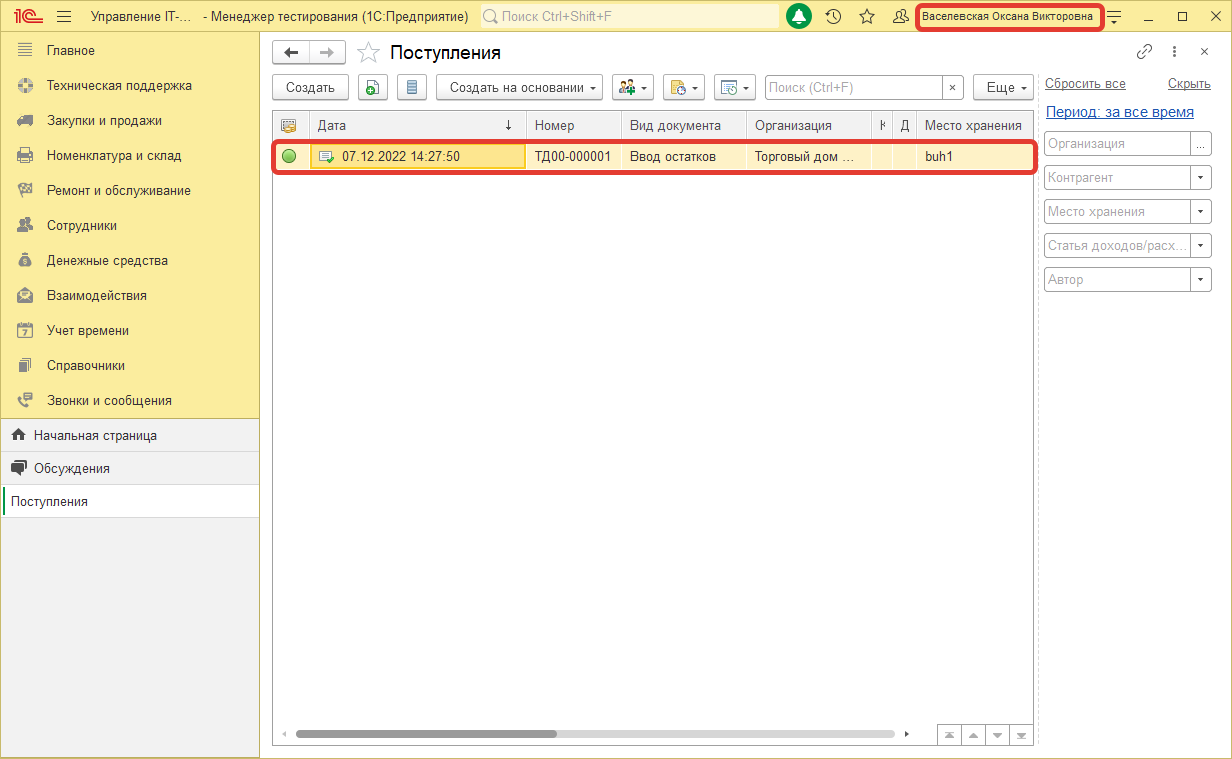The height and width of the screenshot is (759, 1232).
Task: Click the get link chain icon
Action: 1144,52
